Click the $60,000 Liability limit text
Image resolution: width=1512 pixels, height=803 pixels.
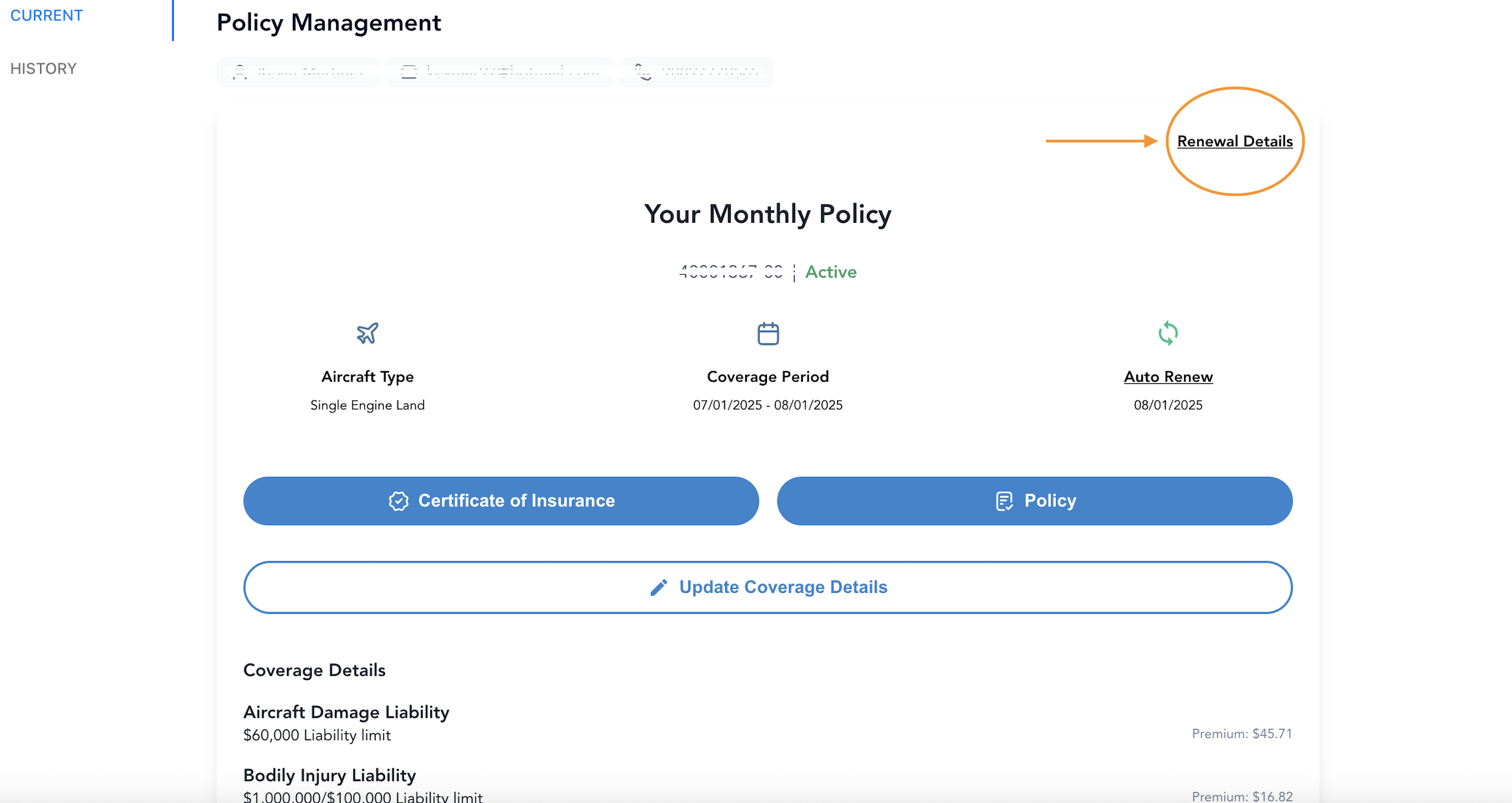click(317, 735)
